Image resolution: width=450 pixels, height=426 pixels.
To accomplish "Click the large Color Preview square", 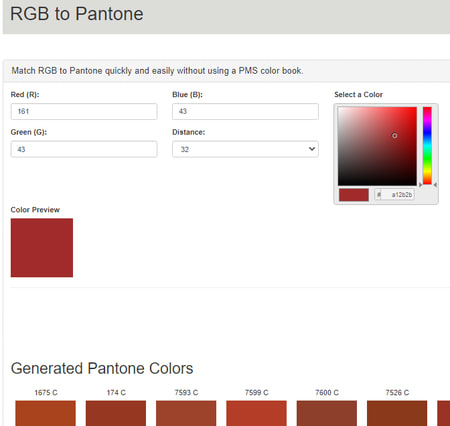I will 42,248.
